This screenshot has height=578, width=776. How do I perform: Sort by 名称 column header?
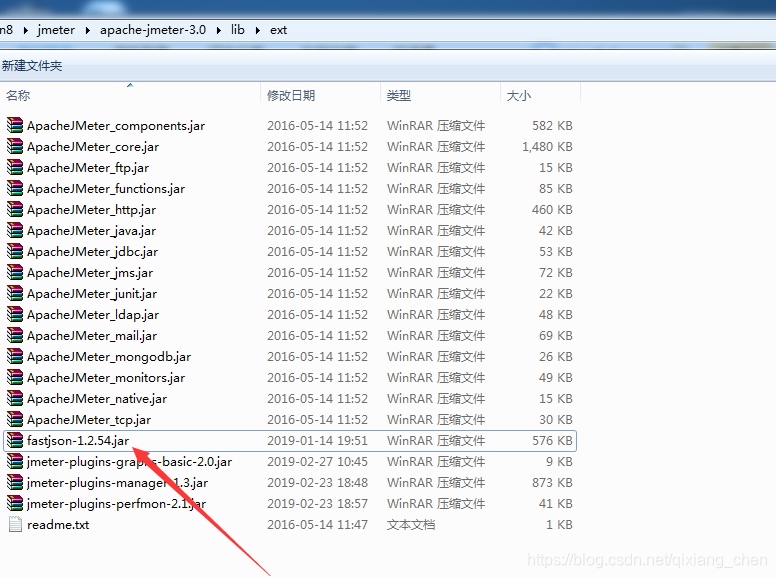pyautogui.click(x=131, y=95)
